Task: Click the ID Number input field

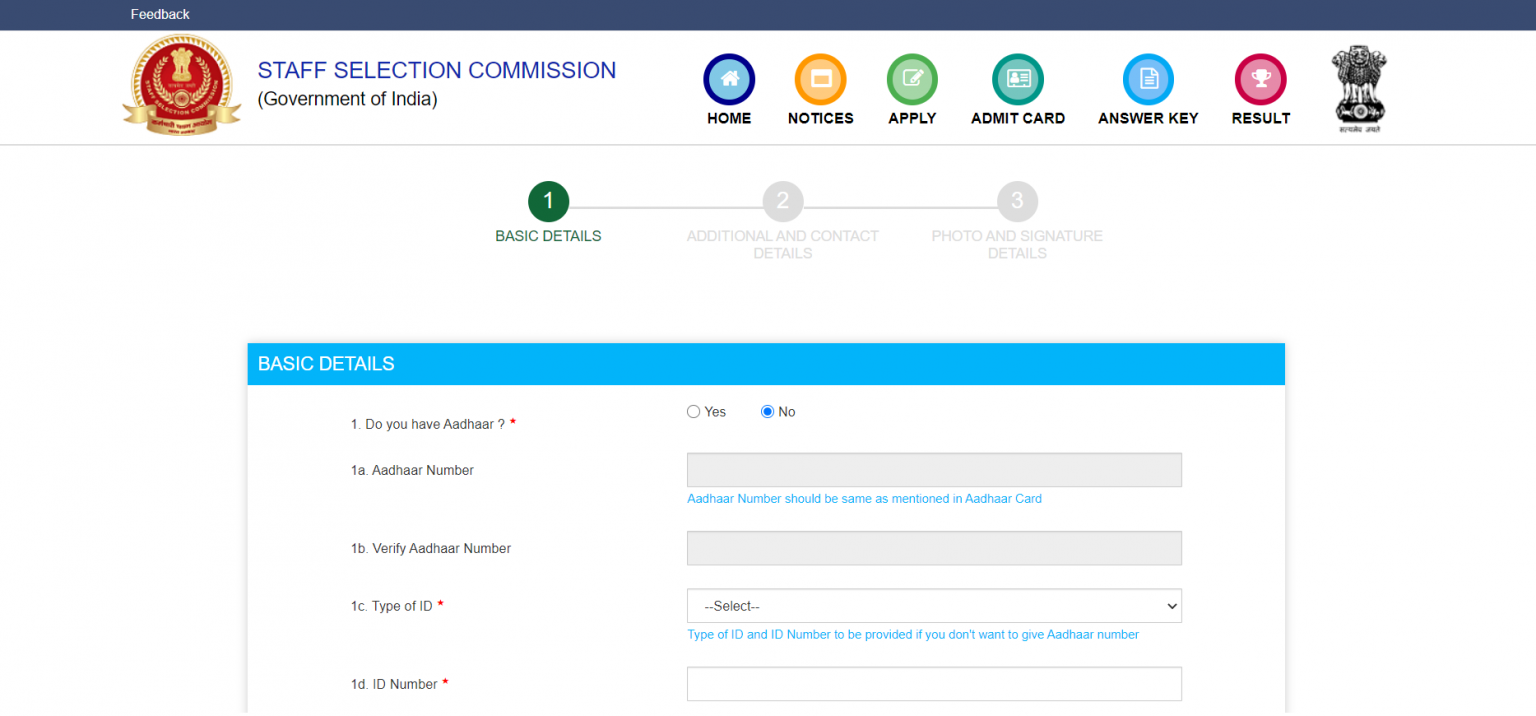Action: (x=934, y=684)
